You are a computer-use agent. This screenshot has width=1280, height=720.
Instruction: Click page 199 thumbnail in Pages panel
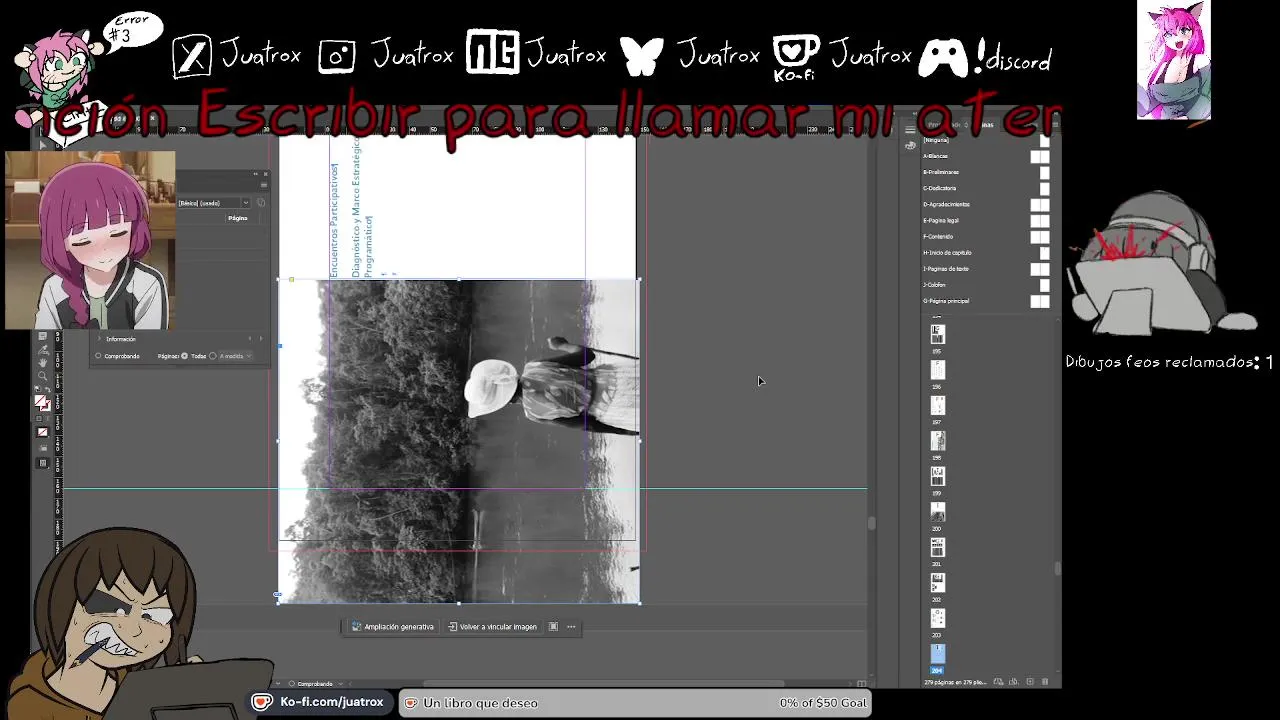(937, 476)
